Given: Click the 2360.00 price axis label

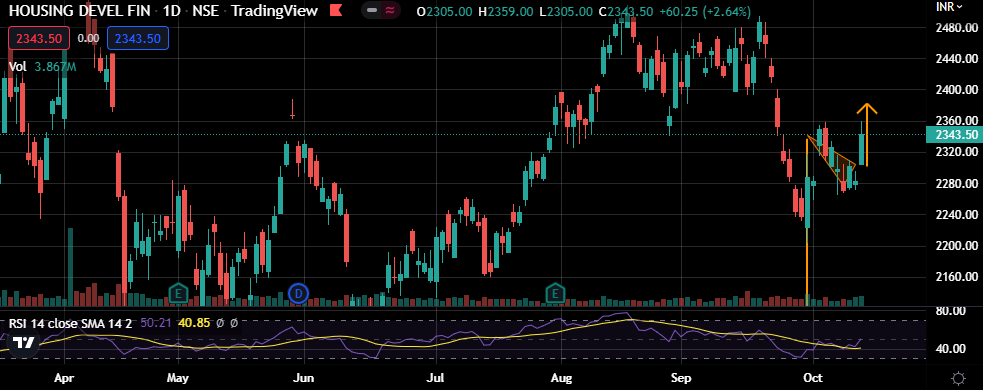Looking at the screenshot, I should [956, 120].
